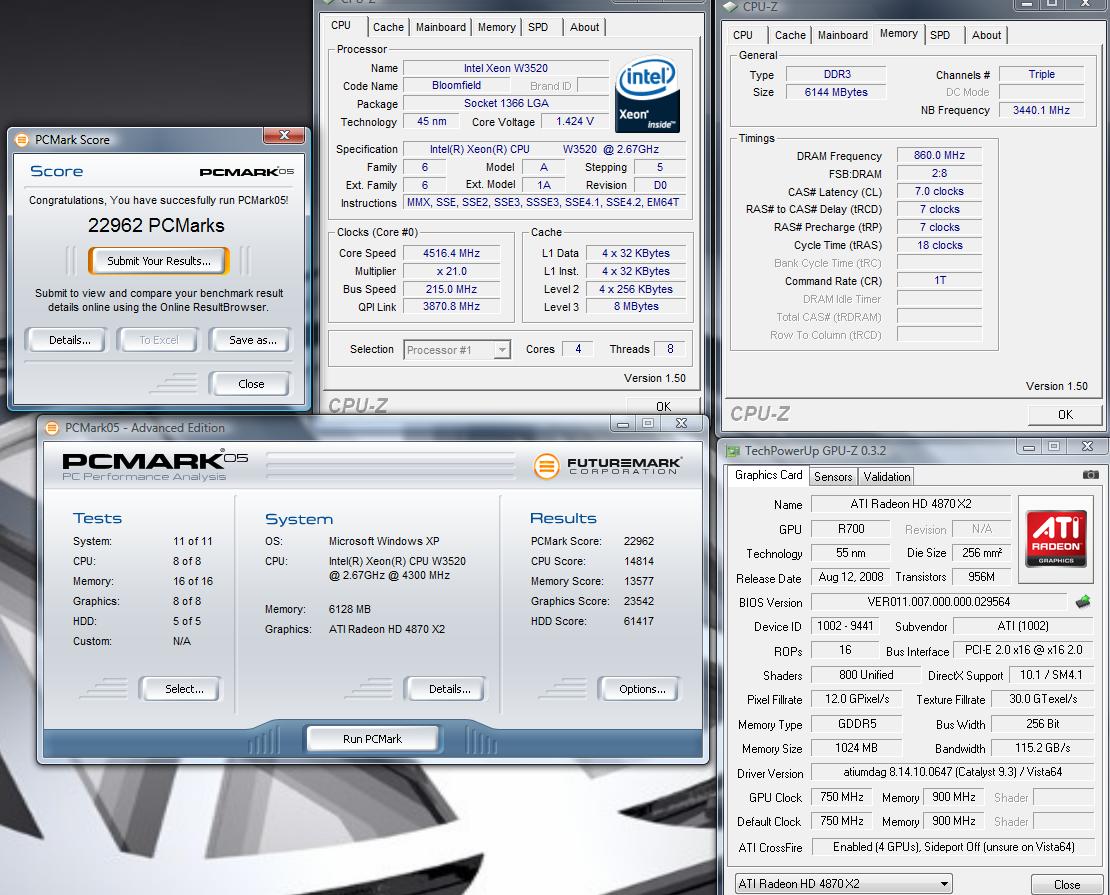Select CPU tab in right CPU-Z window
The height and width of the screenshot is (895, 1110).
click(743, 35)
